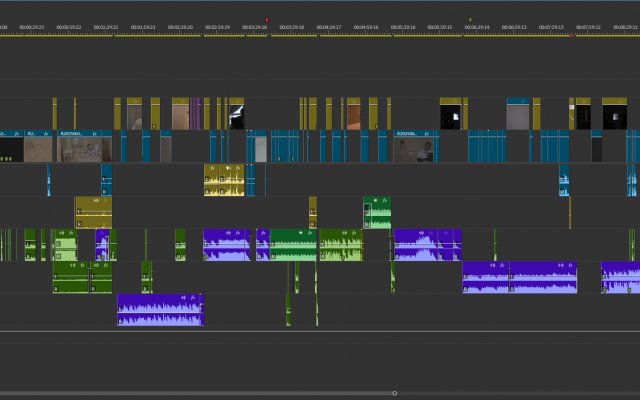The image size is (640, 400).
Task: Click fx badge on green audio clip below 00:04:59:16
Action: coord(384,200)
